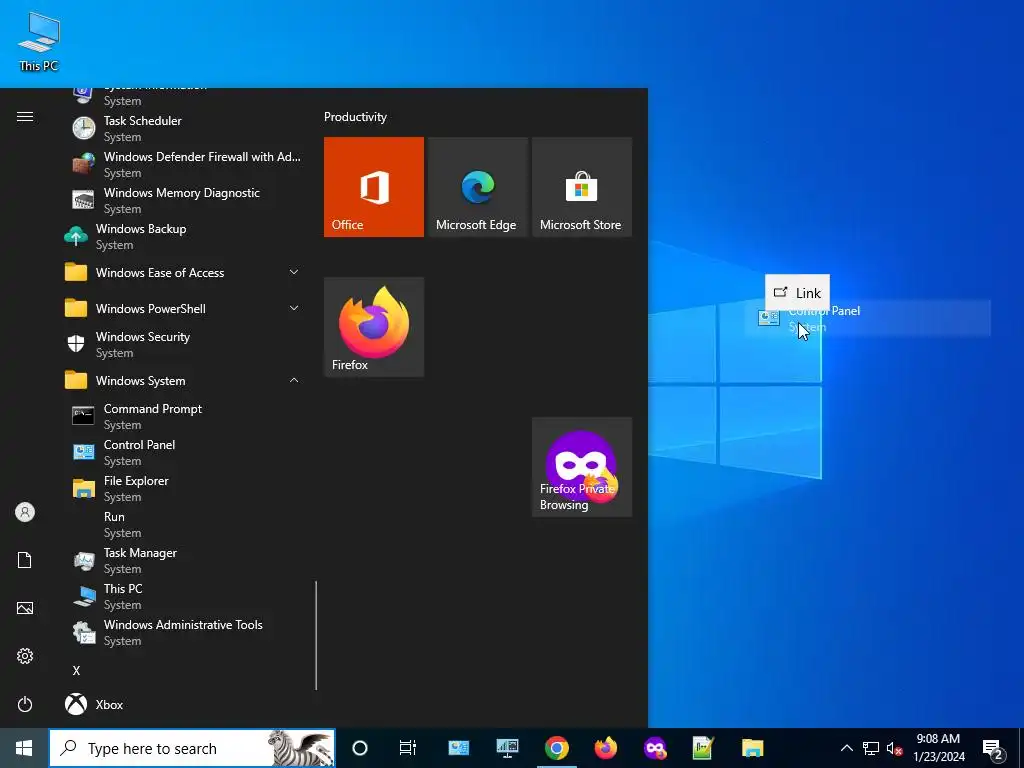Collapse the Windows System folder

pos(184,380)
